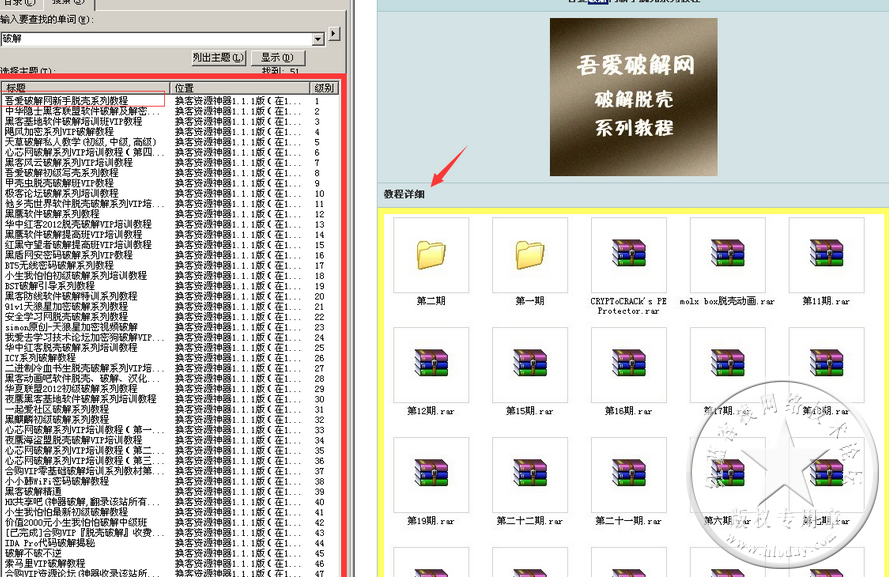The width and height of the screenshot is (889, 577).
Task: Select result 夜鹰黑客基地软件破解系列培训教程
Action: (81, 399)
